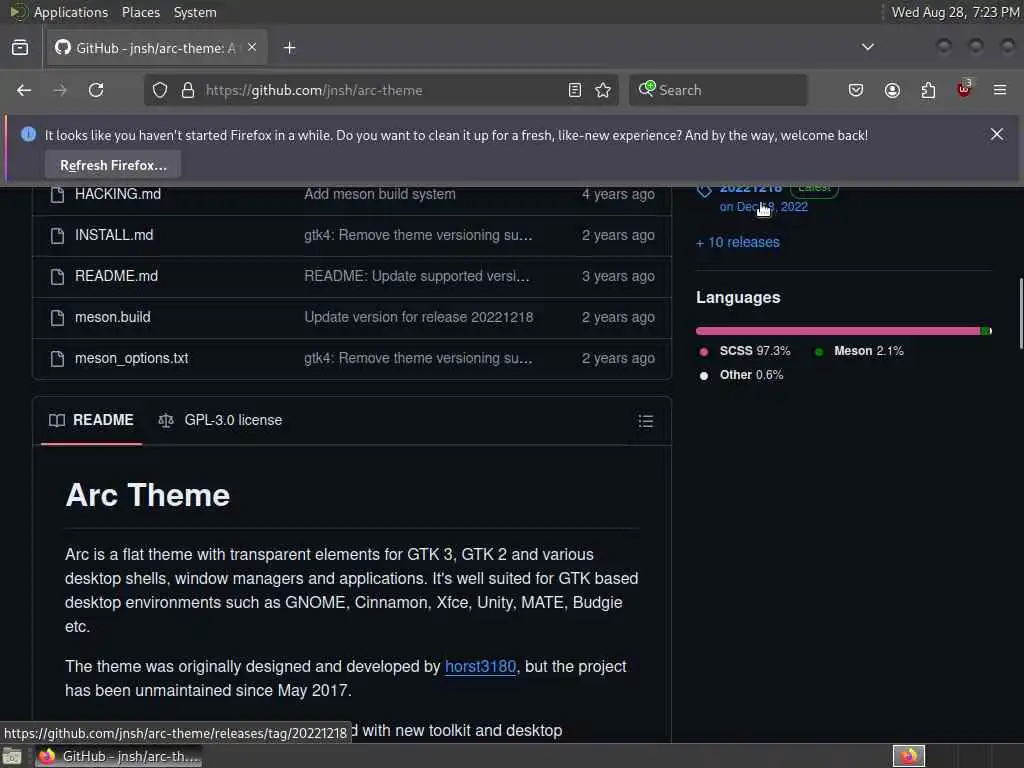Open the INSTALL.md file

(x=114, y=235)
